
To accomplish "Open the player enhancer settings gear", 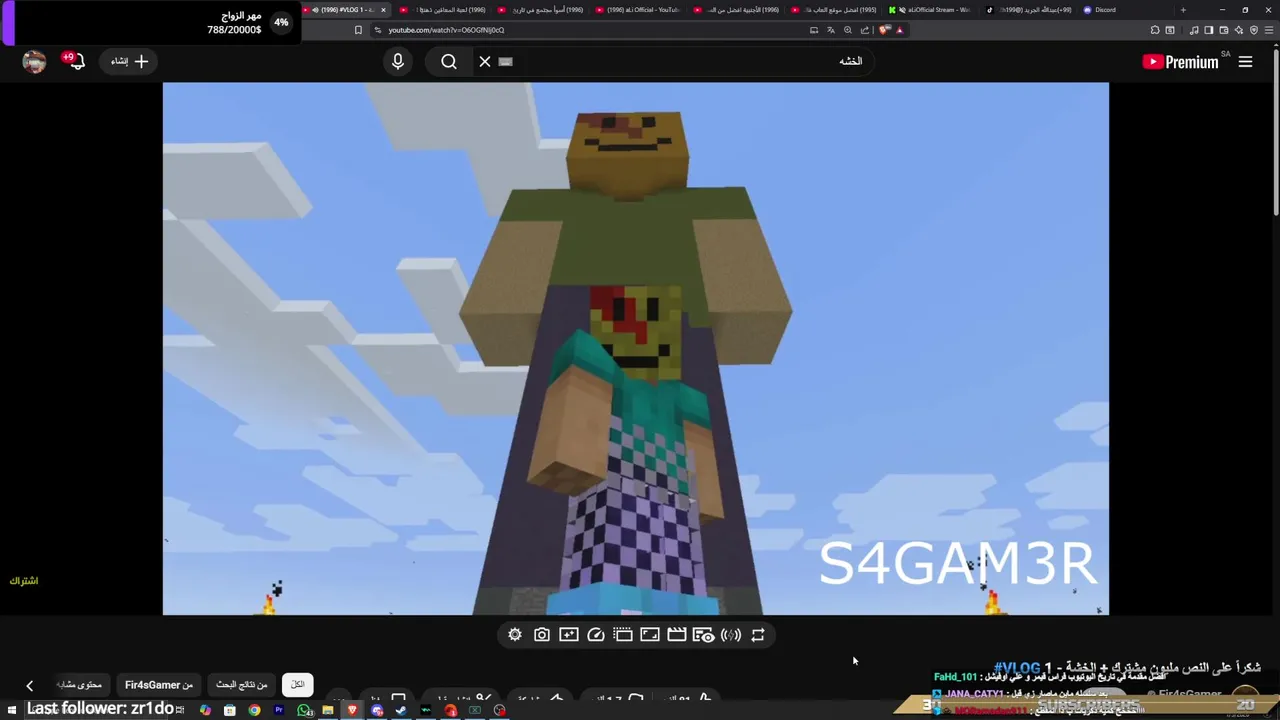I will point(515,635).
